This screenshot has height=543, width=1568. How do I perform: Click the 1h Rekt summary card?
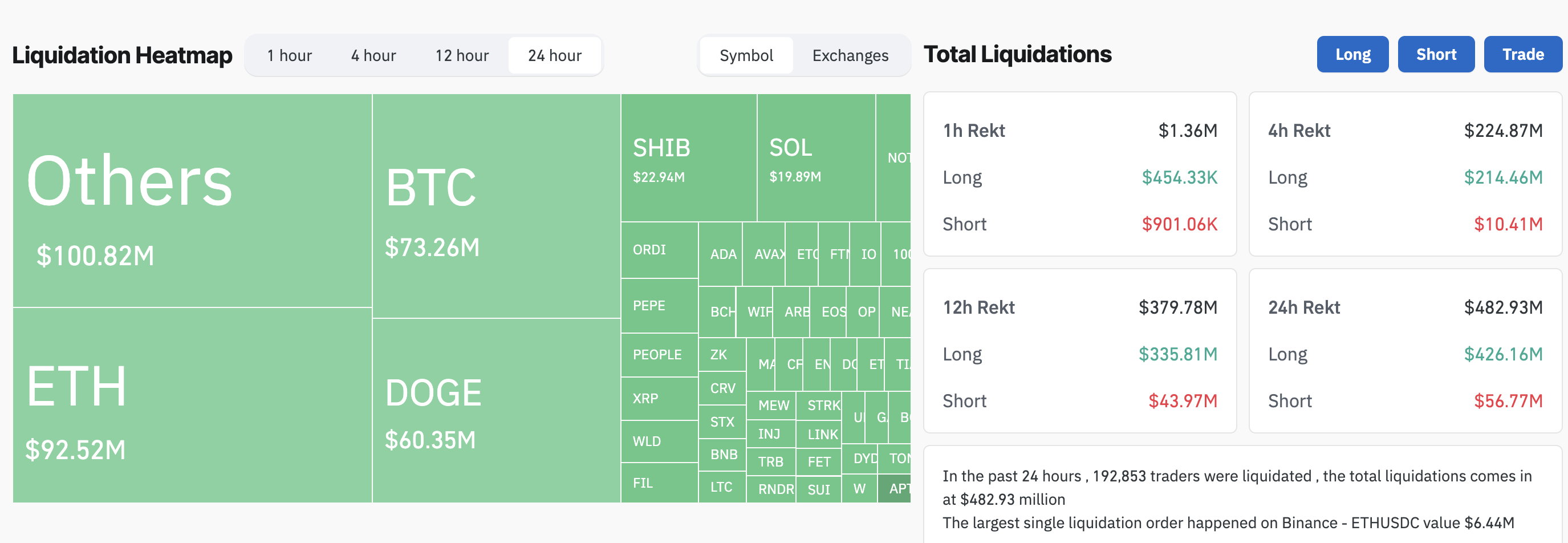(x=1079, y=174)
